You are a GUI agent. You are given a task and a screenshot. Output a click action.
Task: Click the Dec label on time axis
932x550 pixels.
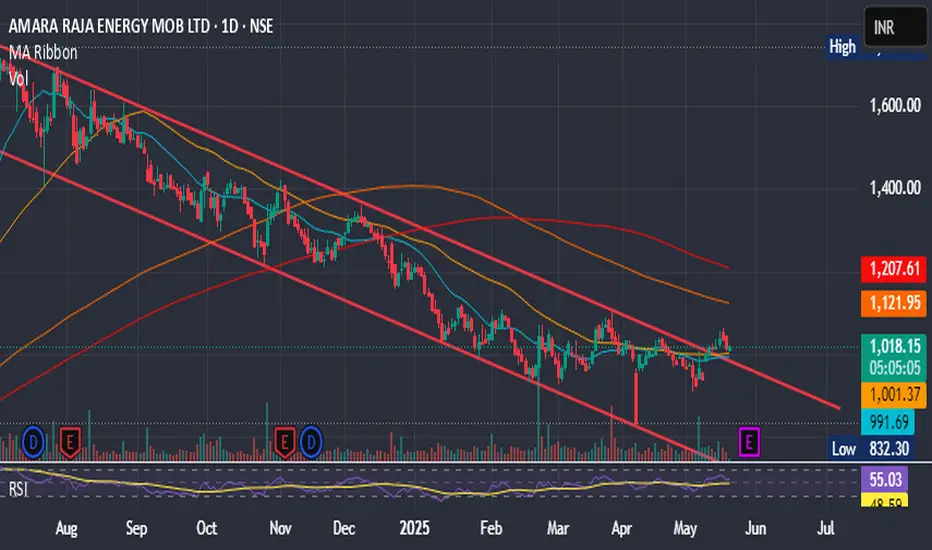coord(344,528)
